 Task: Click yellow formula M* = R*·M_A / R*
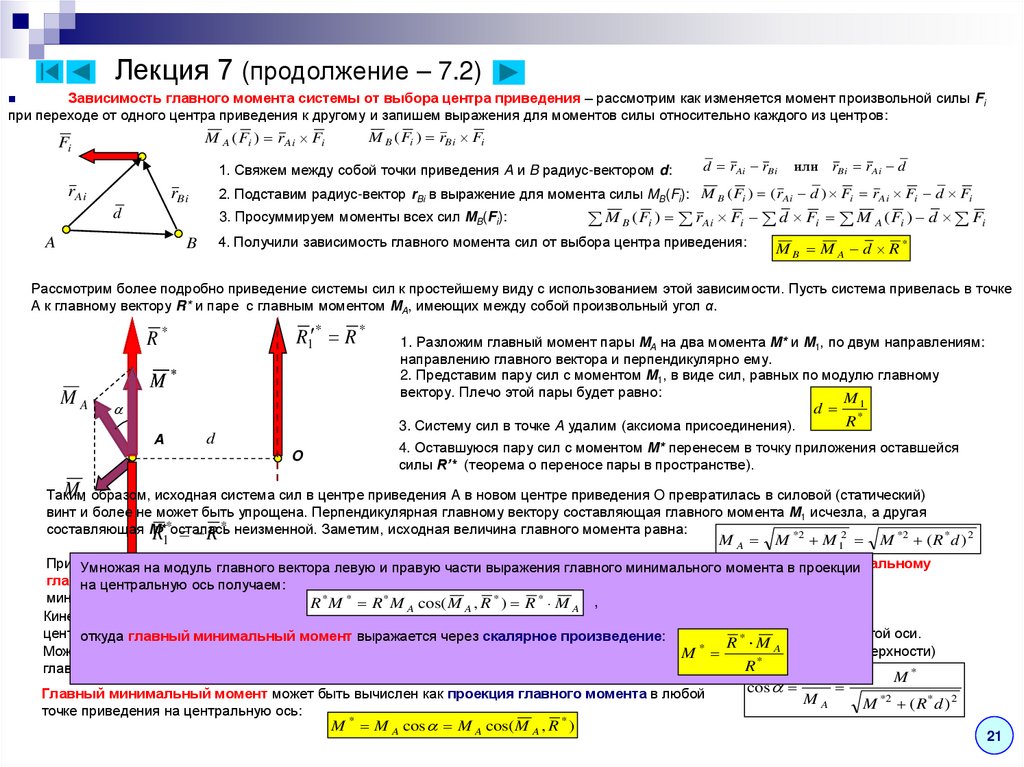coord(733,651)
